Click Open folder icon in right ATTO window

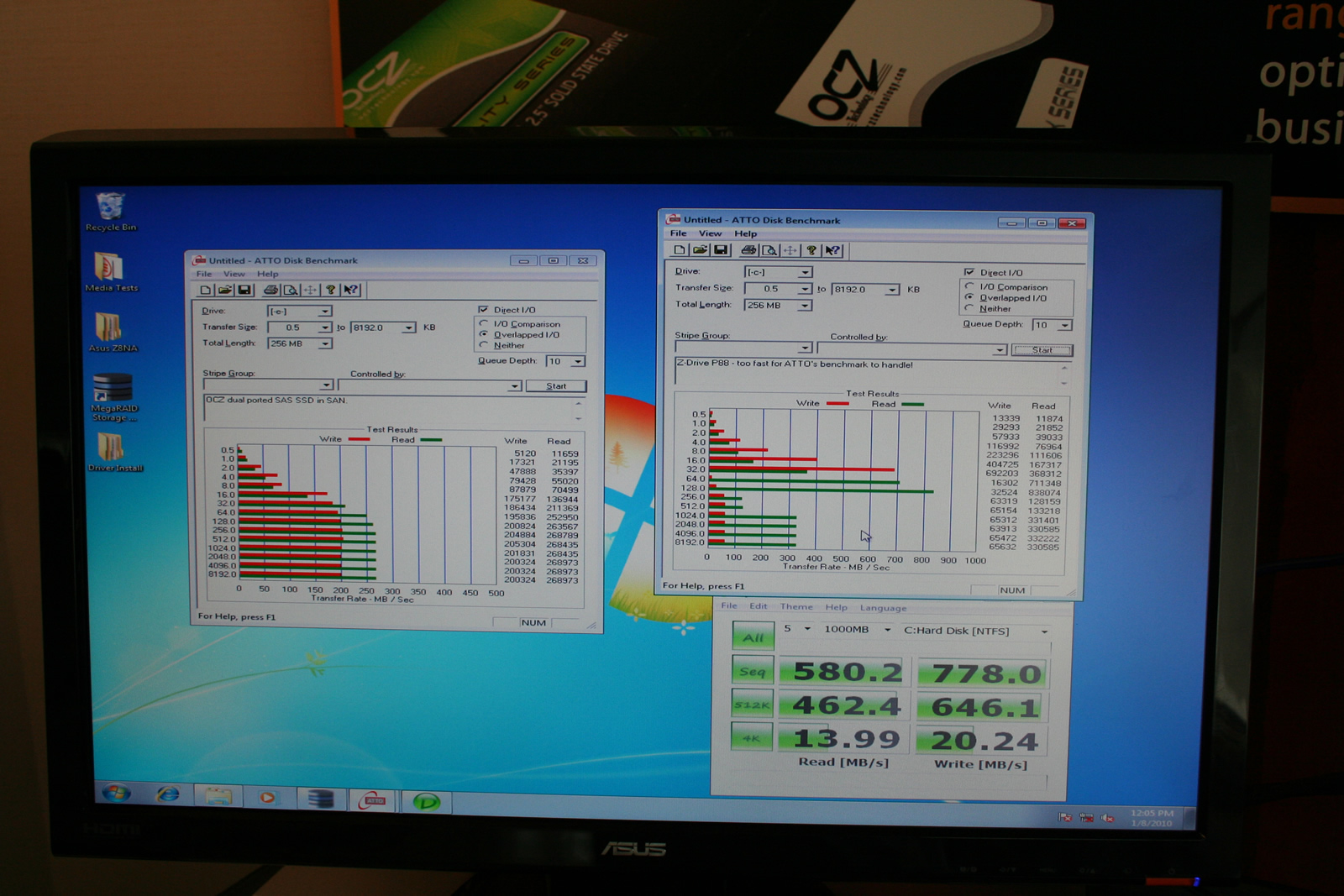(700, 250)
